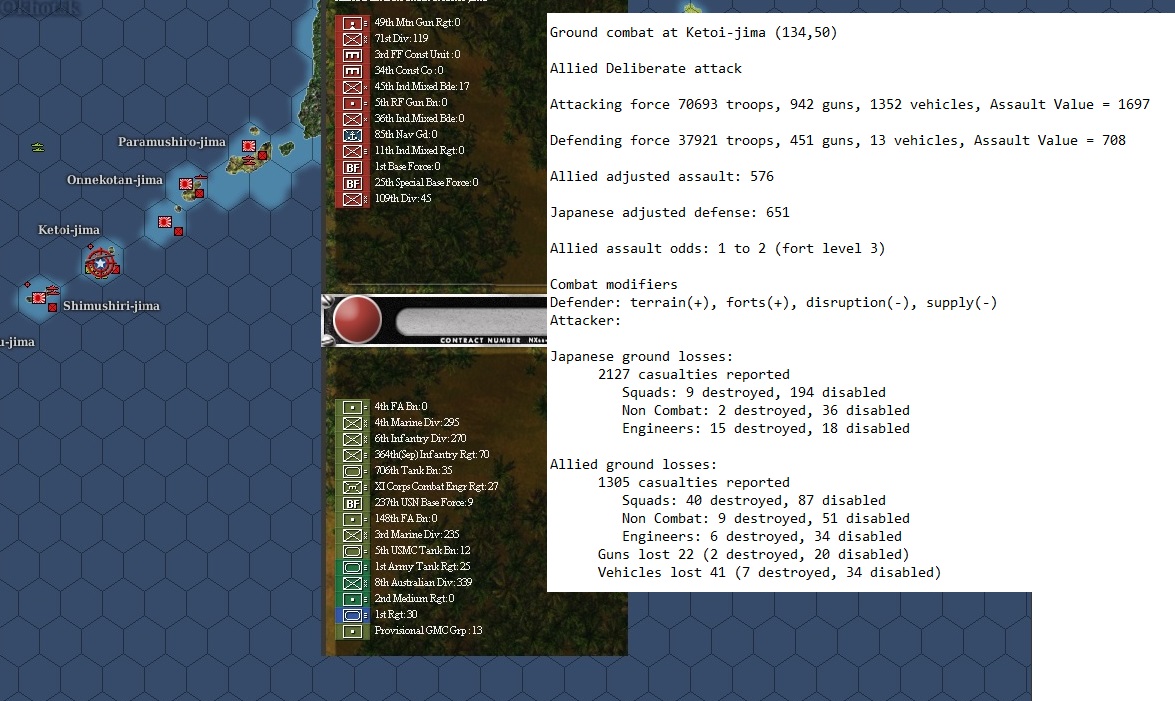
Task: Click the 1st Army Tank Rgt icon
Action: 352,568
